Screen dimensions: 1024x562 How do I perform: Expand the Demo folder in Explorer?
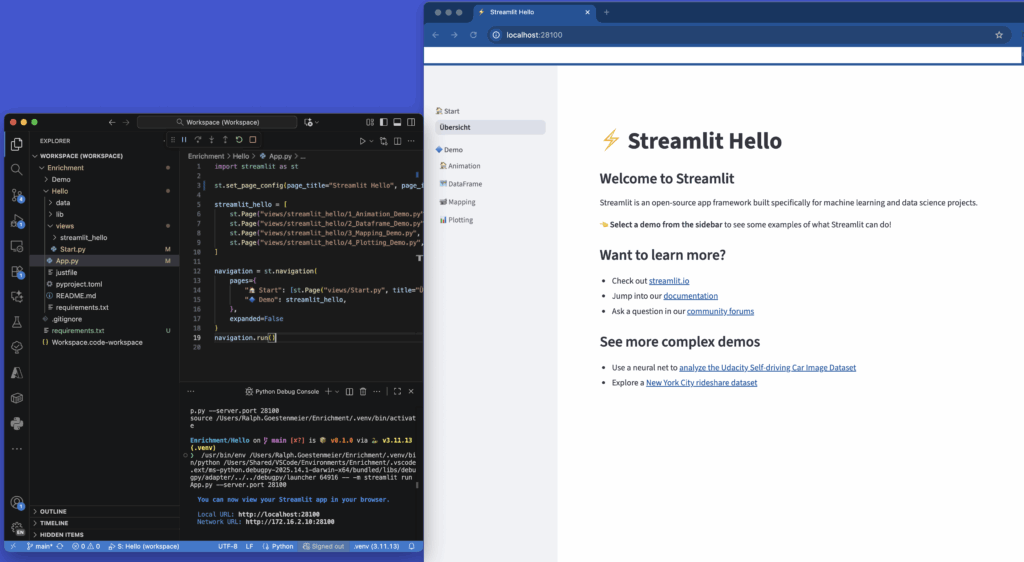pyautogui.click(x=61, y=179)
